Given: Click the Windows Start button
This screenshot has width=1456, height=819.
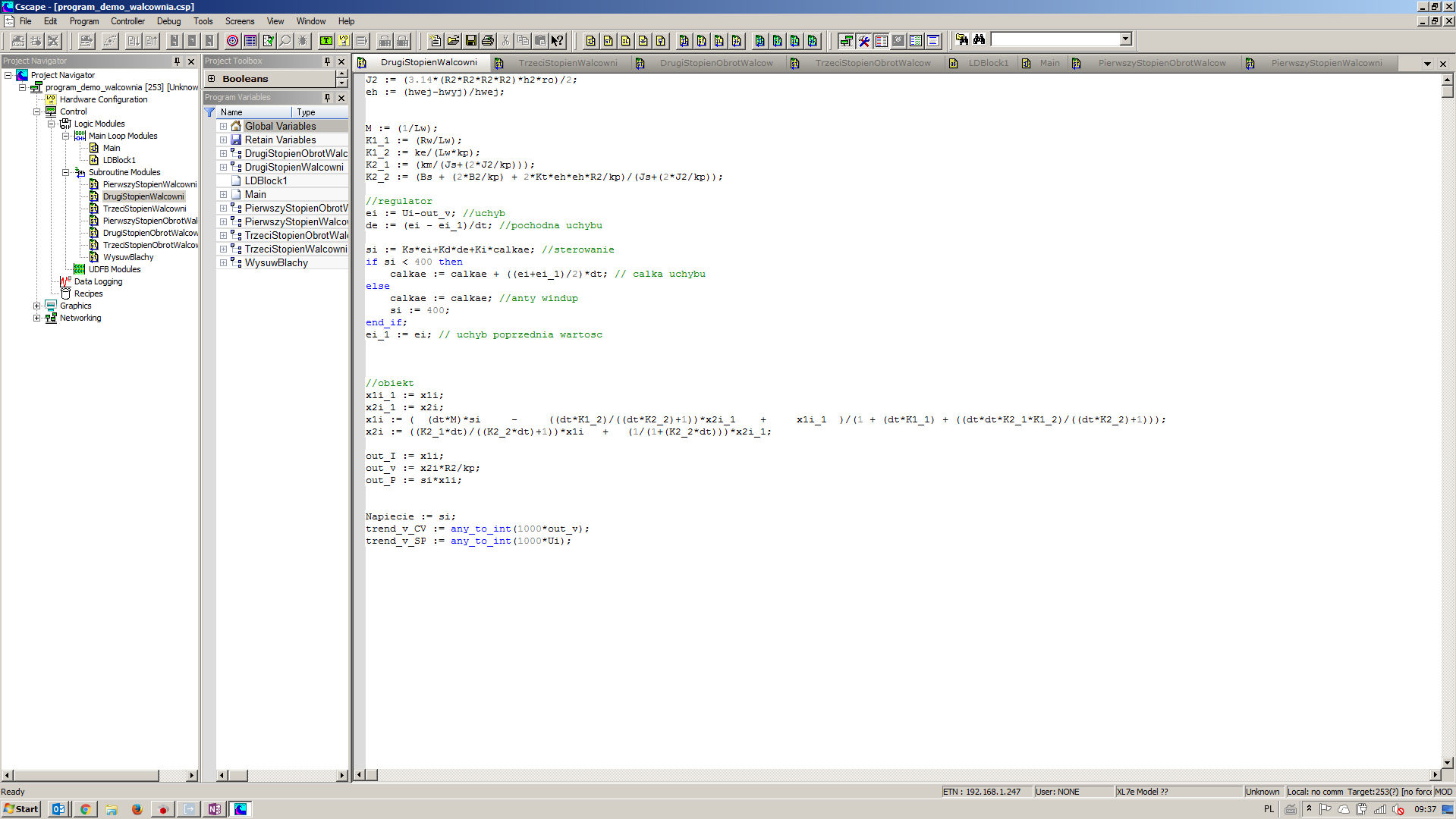Looking at the screenshot, I should 21,809.
